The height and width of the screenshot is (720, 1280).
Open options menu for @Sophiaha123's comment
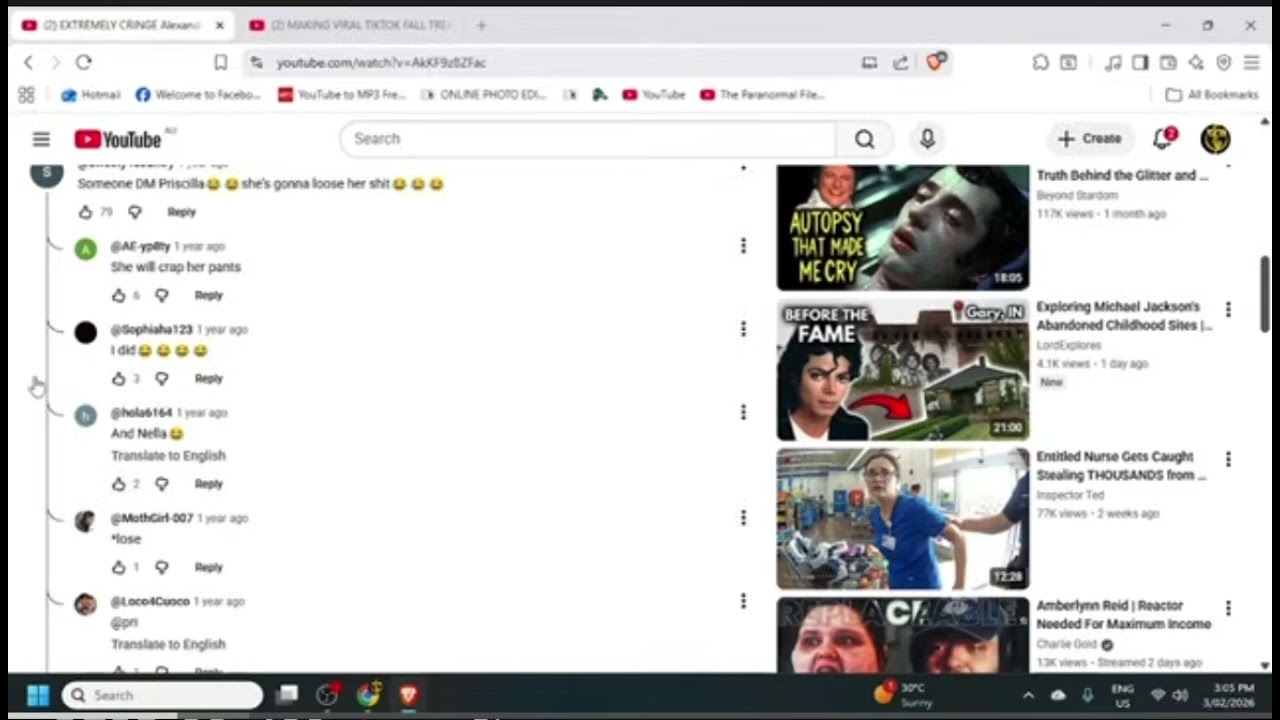pos(743,329)
